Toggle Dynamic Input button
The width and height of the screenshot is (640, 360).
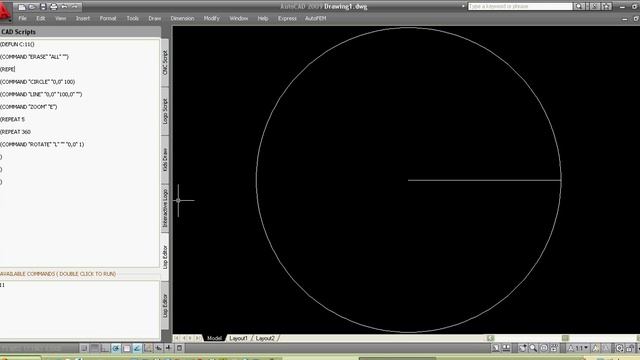click(x=158, y=348)
